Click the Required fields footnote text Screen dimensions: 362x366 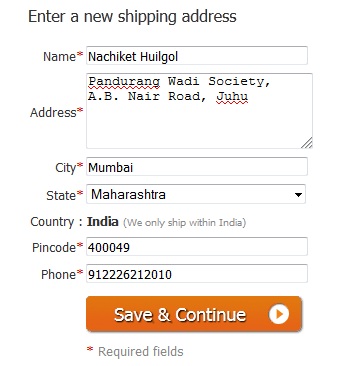tap(140, 351)
